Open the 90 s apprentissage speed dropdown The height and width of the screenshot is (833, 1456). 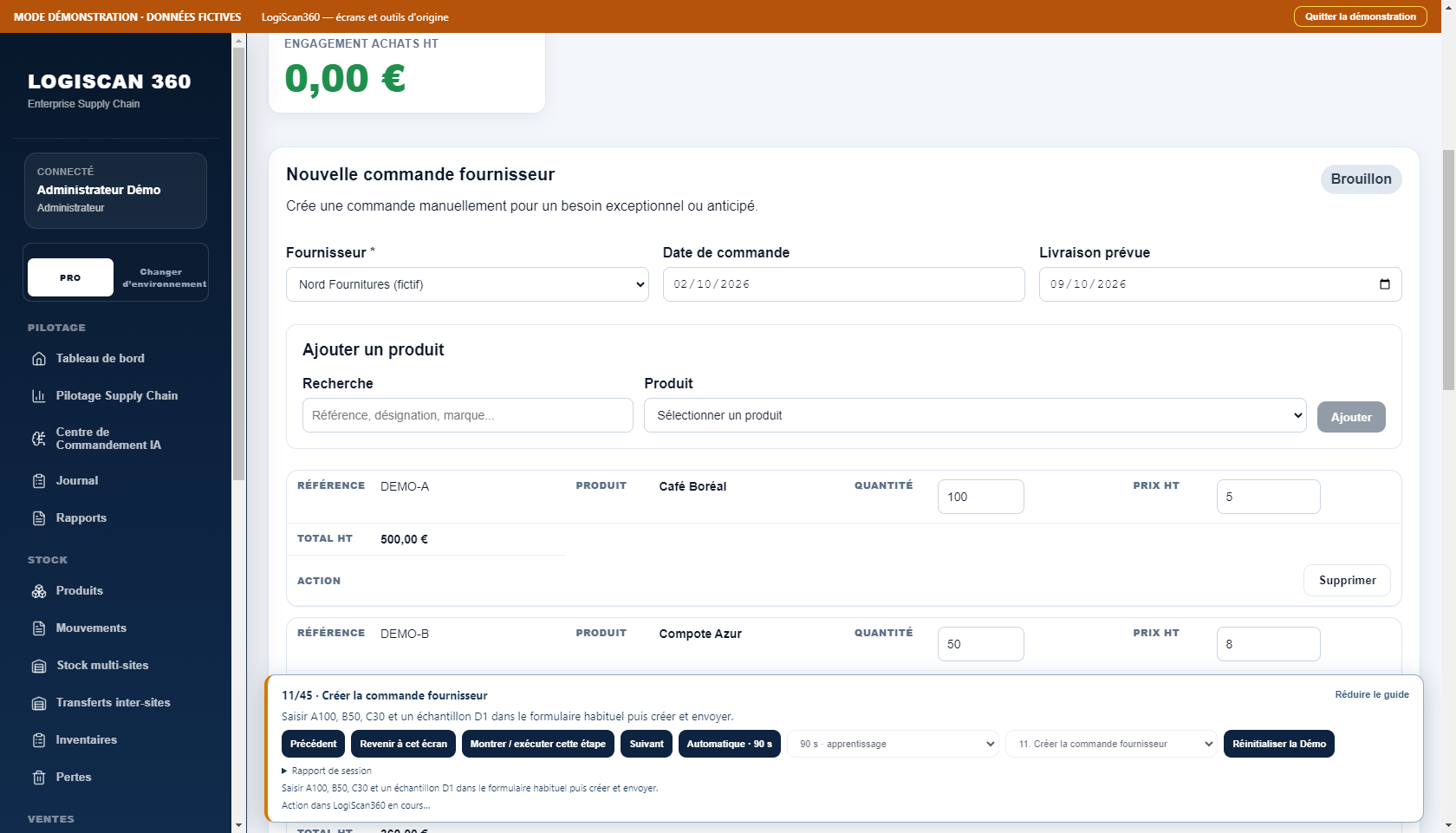point(893,744)
